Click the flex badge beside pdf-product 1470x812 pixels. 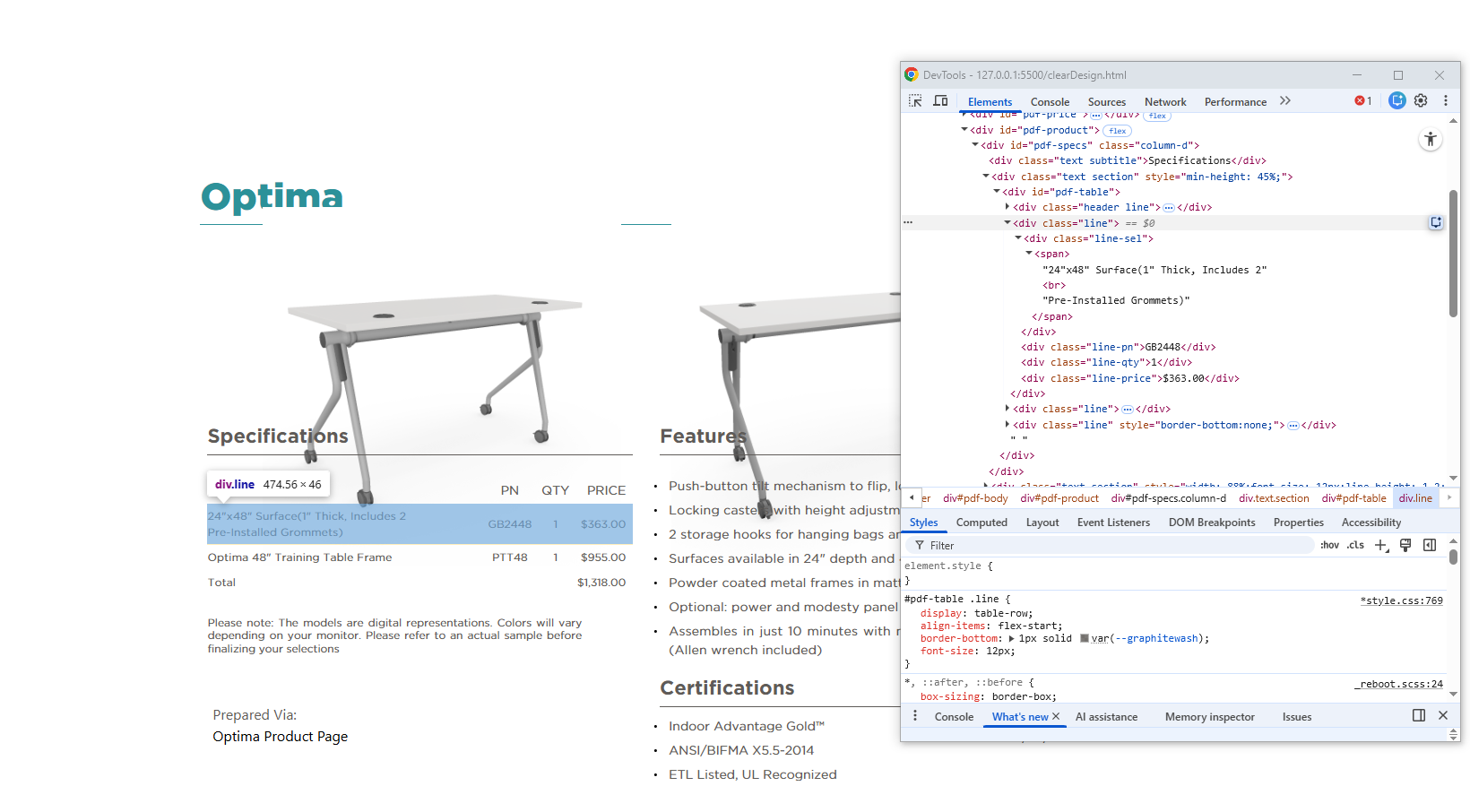[x=1118, y=131]
